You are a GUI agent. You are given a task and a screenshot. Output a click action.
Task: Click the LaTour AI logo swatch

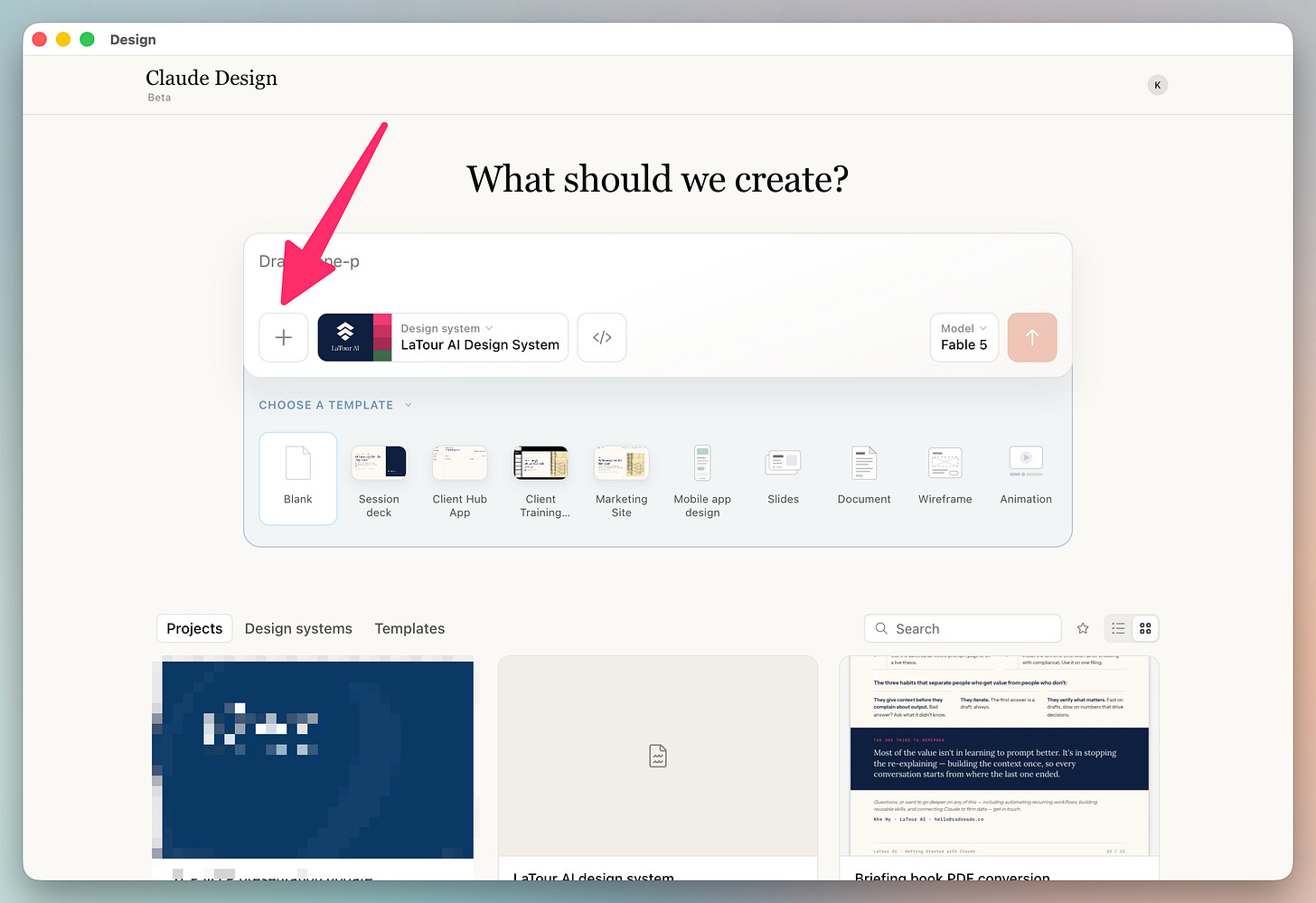(345, 337)
